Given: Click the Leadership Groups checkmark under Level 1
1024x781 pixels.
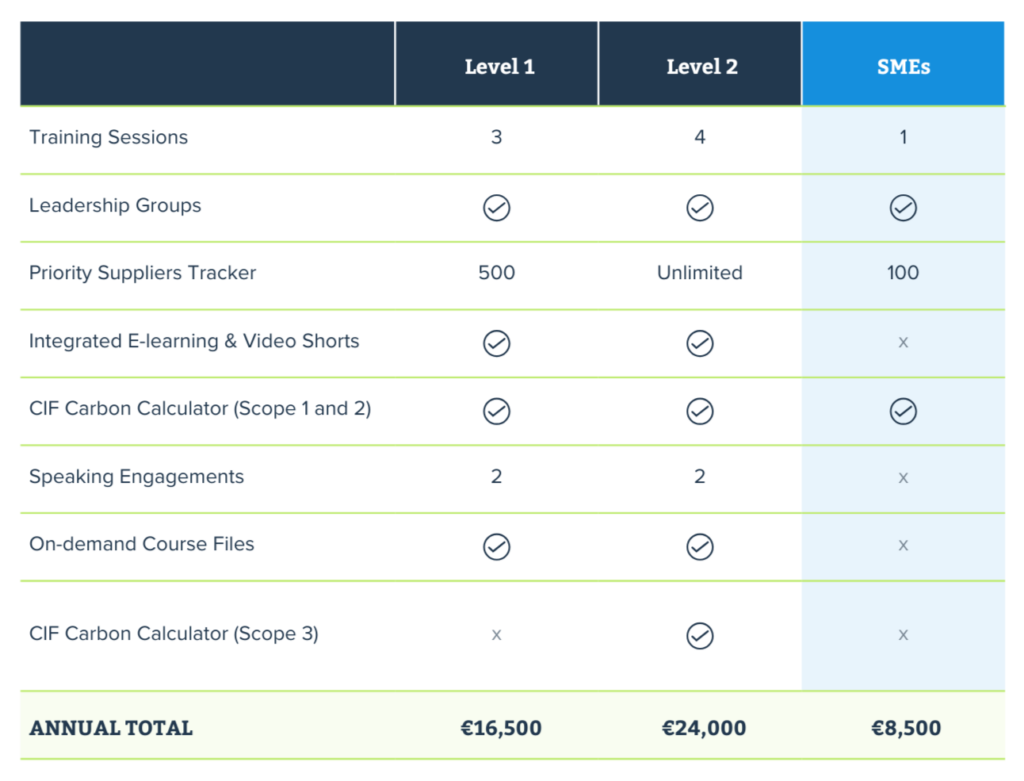Looking at the screenshot, I should tap(496, 208).
